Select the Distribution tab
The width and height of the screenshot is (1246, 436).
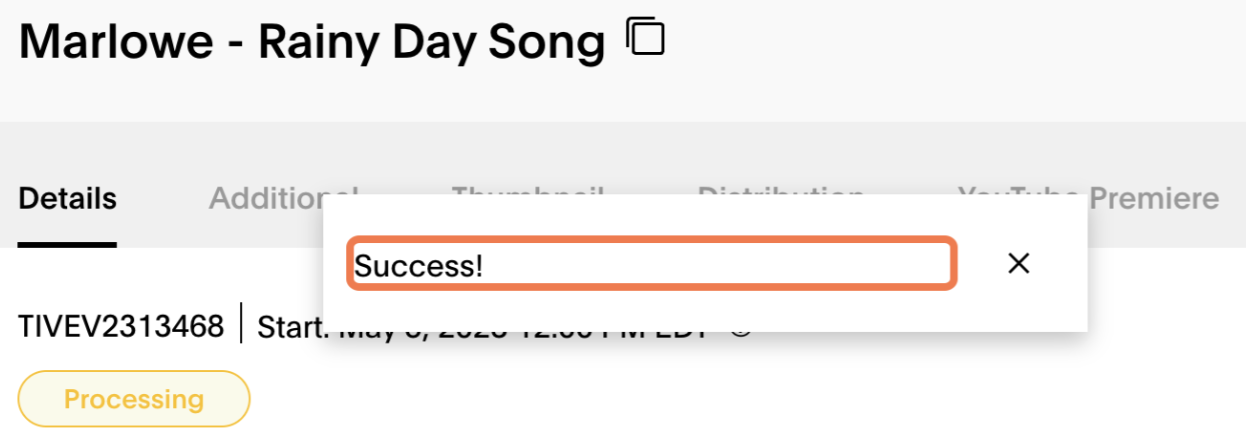(x=781, y=189)
